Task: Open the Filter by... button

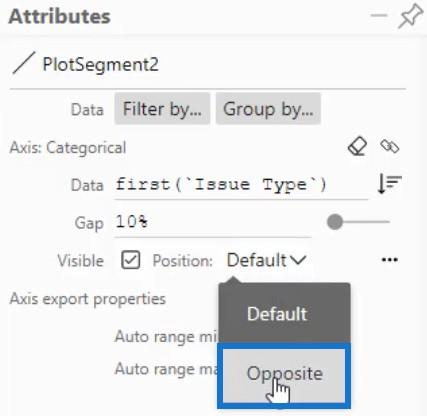Action: point(162,109)
